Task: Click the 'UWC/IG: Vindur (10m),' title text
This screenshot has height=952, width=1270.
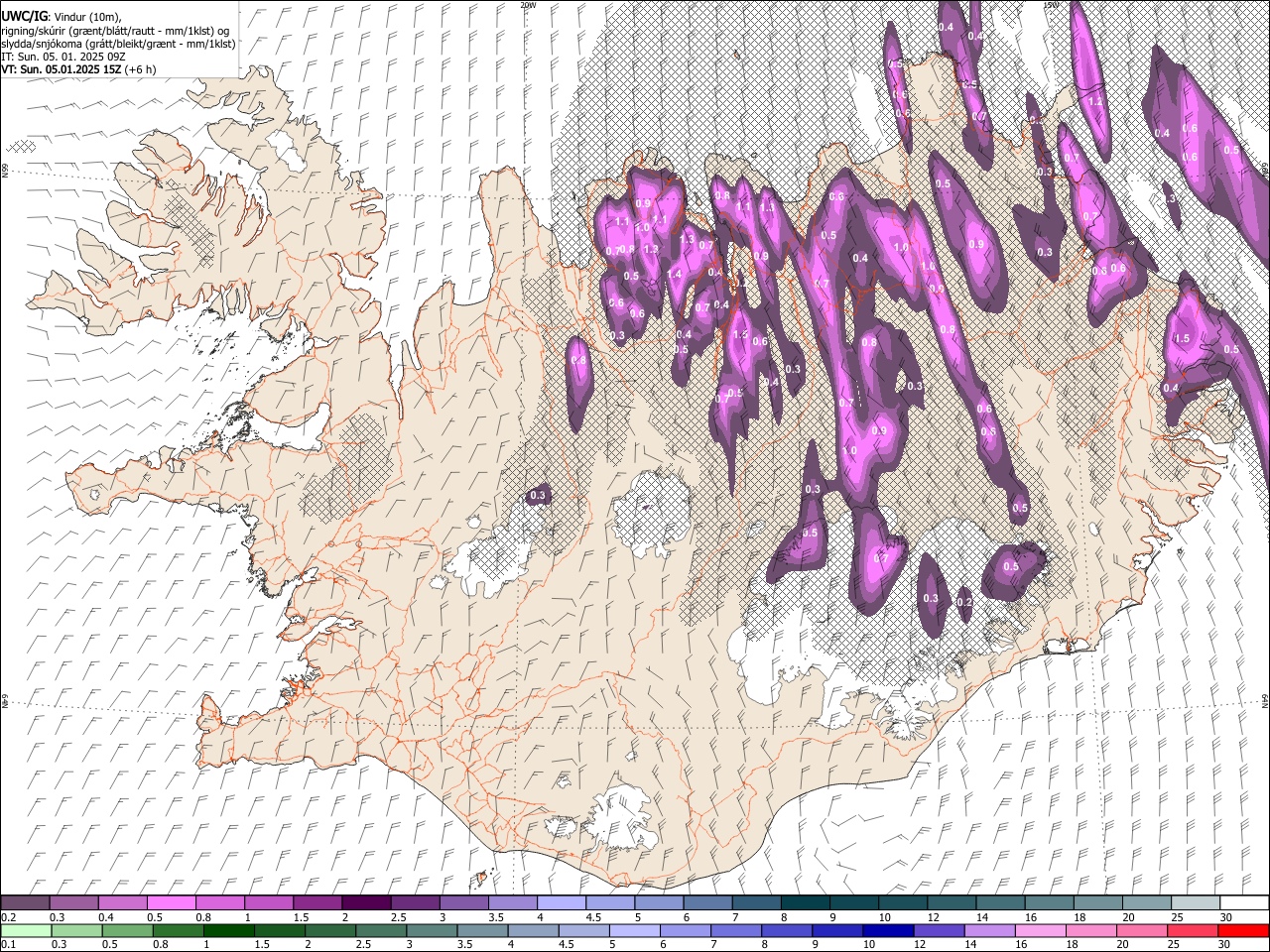Action: (60, 16)
